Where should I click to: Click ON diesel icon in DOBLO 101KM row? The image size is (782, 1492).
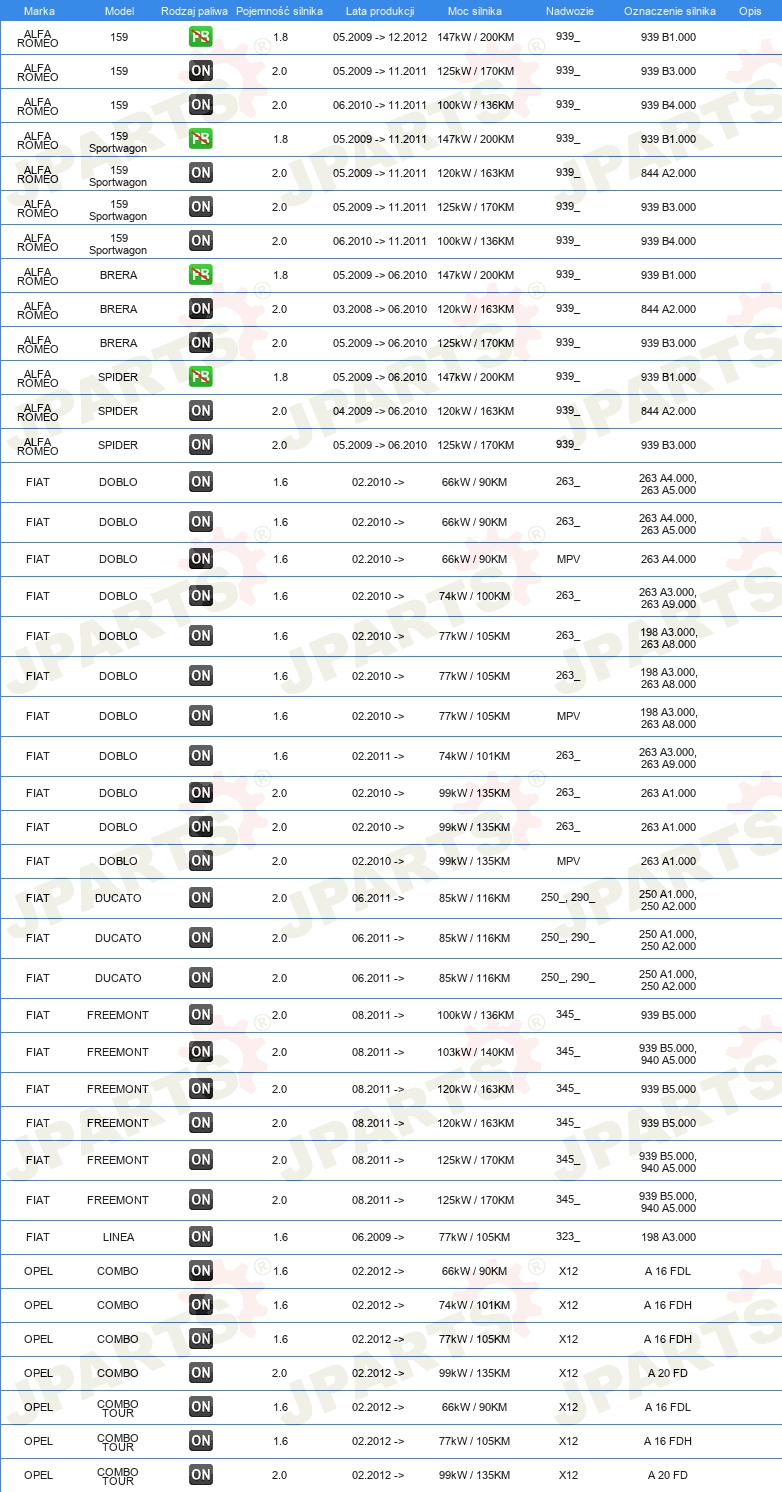tap(201, 756)
